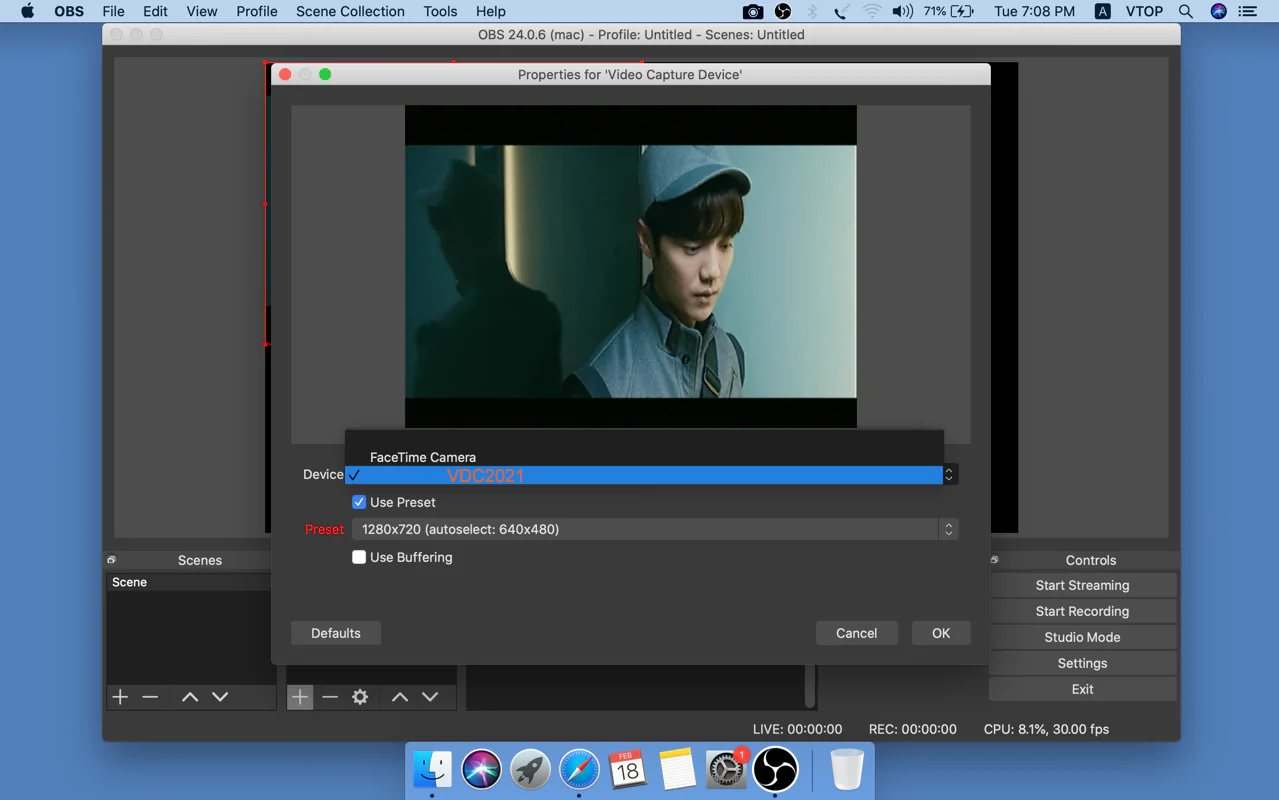Open Notification Center from the menu bar
This screenshot has height=800, width=1279.
click(1248, 11)
